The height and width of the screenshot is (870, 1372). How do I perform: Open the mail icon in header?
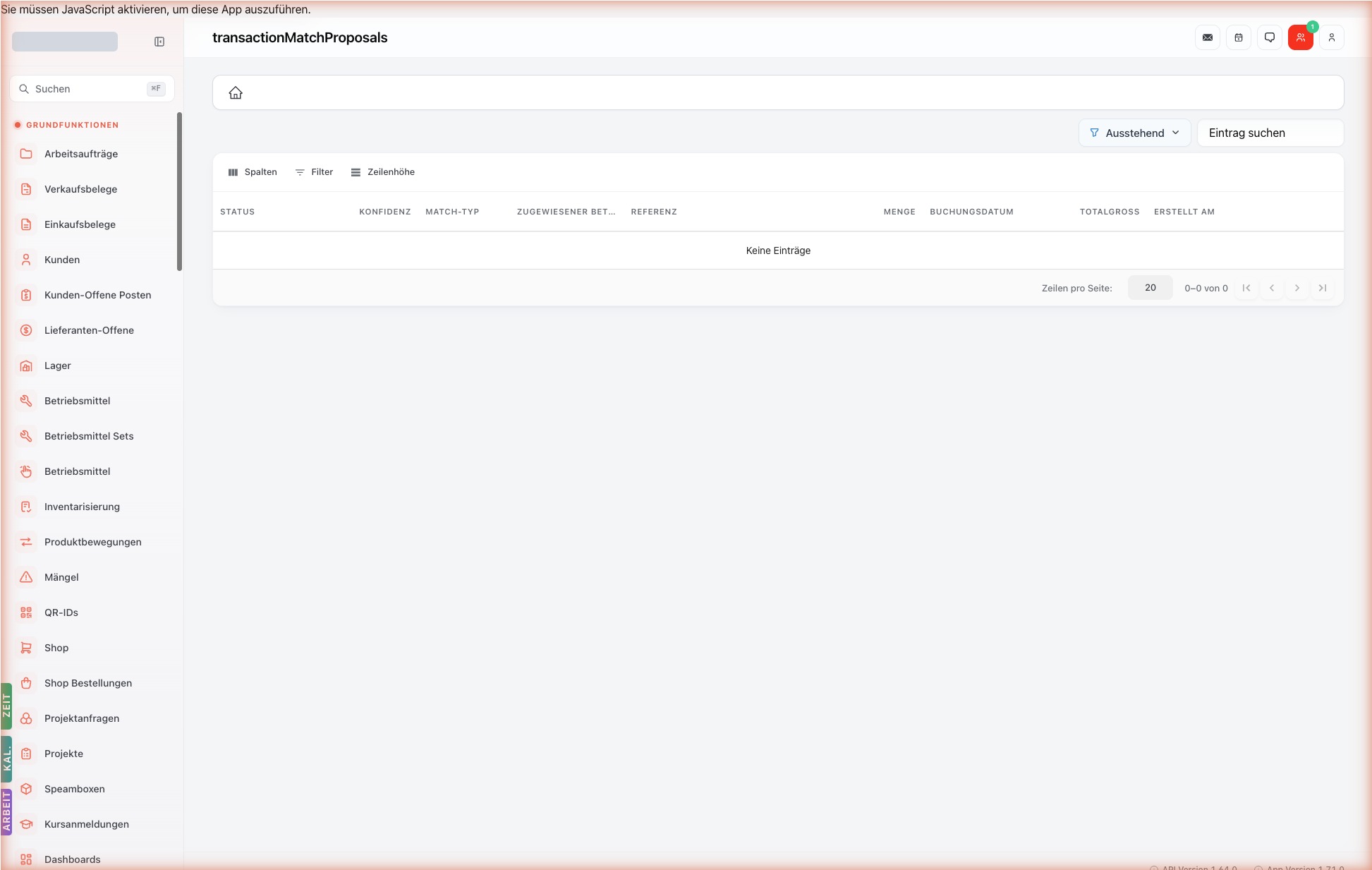[x=1208, y=37]
